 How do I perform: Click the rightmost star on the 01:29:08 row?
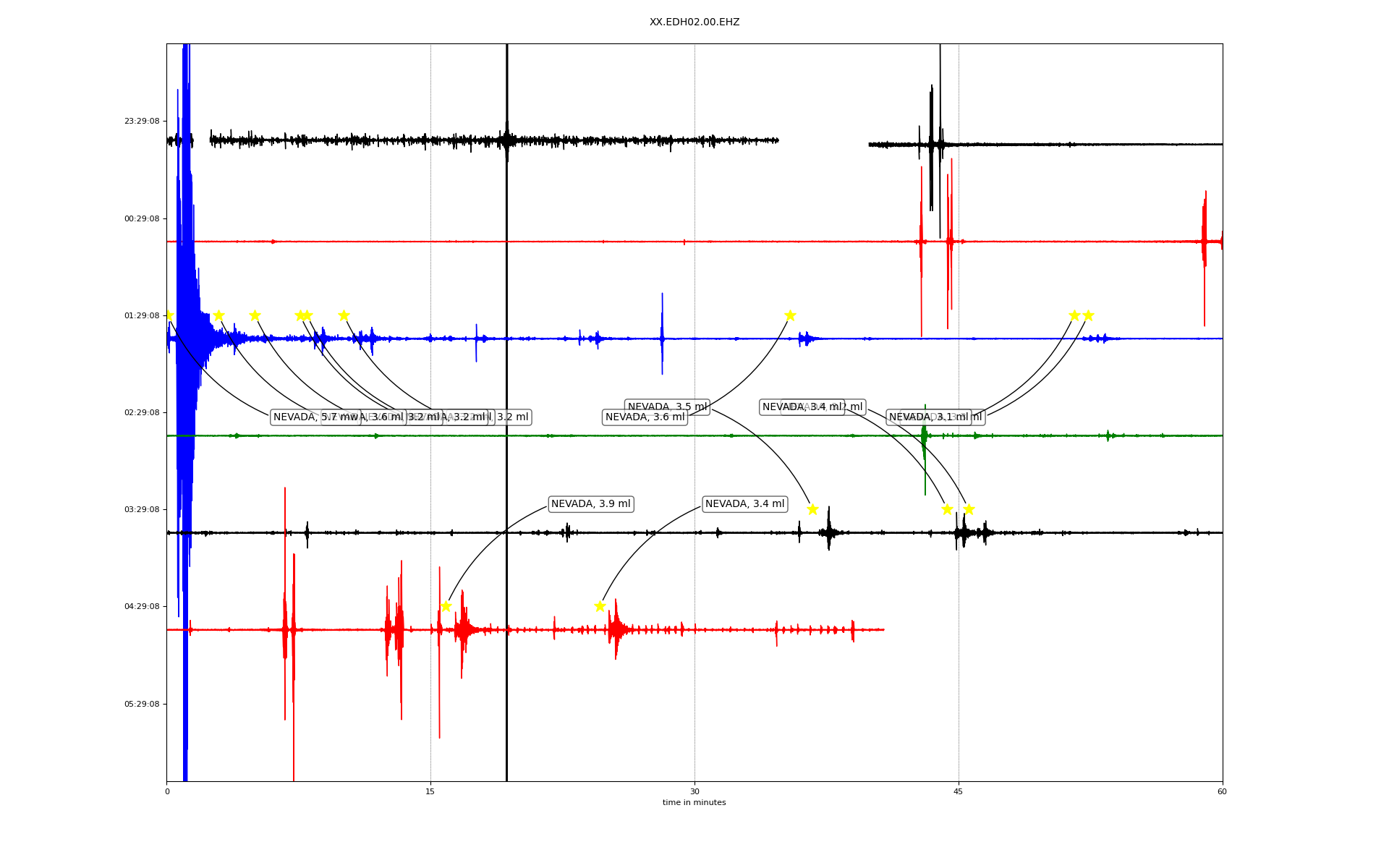tap(1088, 315)
